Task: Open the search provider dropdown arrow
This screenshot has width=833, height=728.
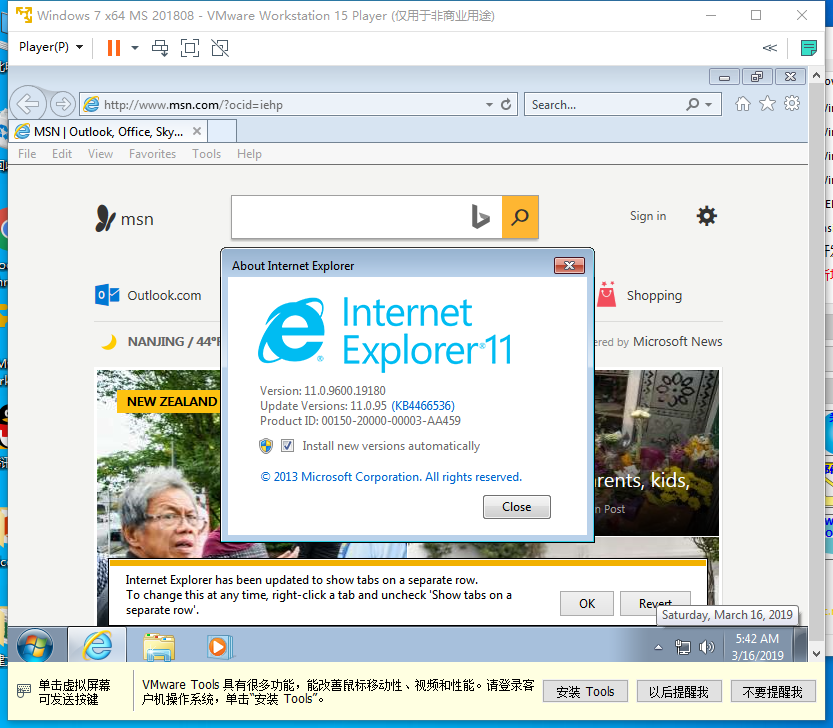Action: coord(709,105)
